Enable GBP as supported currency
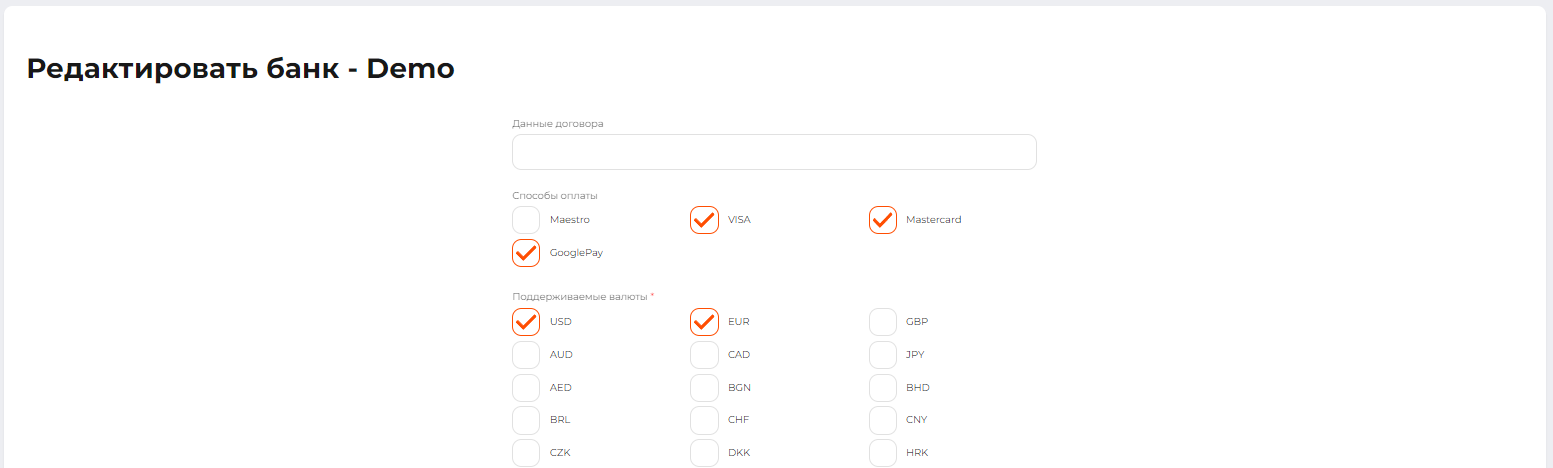 click(882, 322)
